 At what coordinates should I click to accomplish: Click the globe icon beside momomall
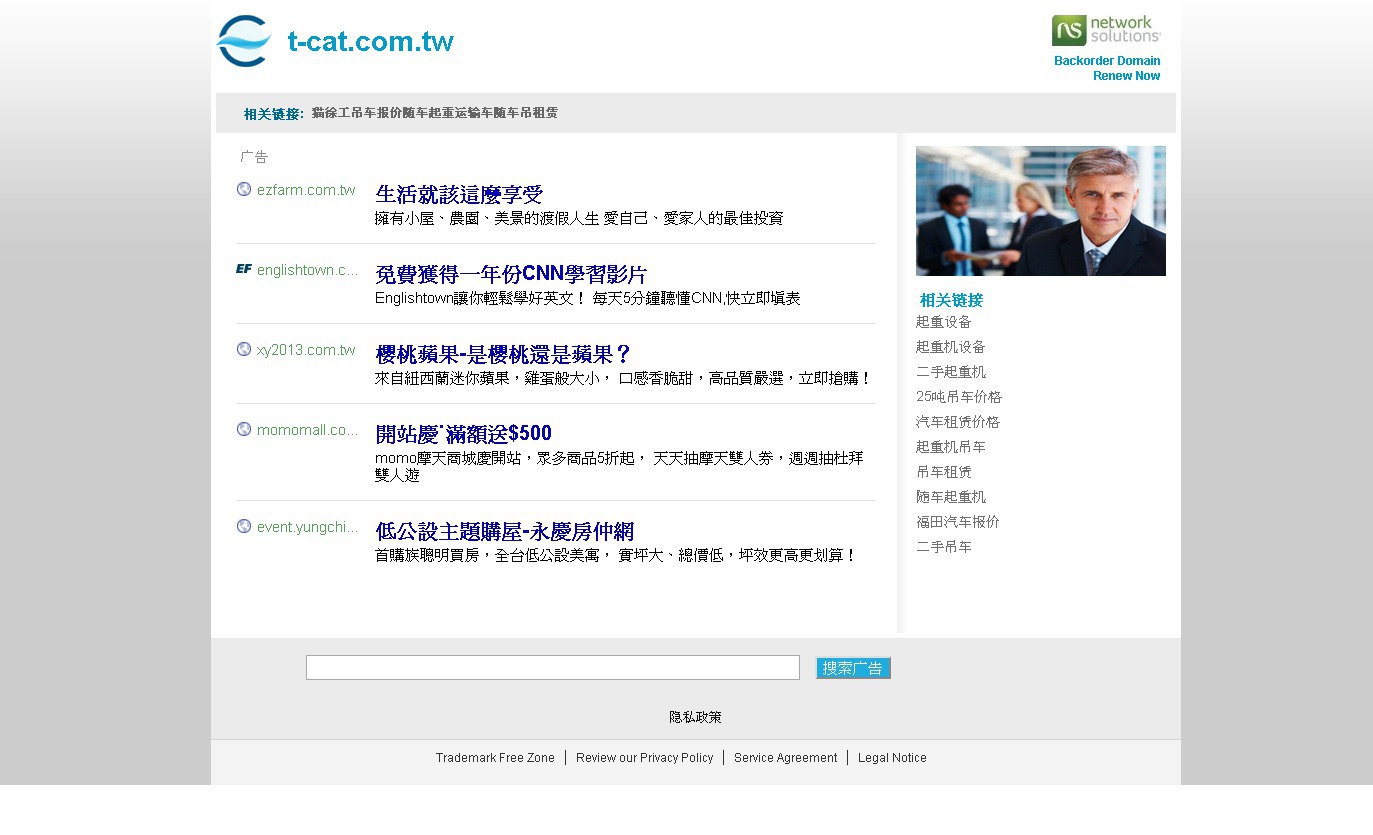(x=244, y=429)
